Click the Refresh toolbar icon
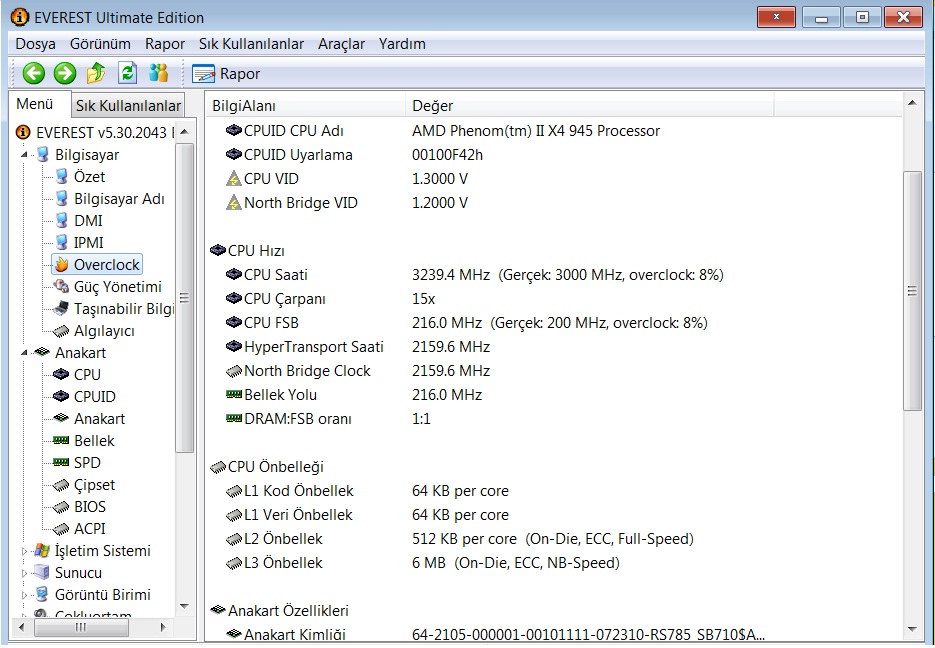The width and height of the screenshot is (935, 648). pos(127,73)
